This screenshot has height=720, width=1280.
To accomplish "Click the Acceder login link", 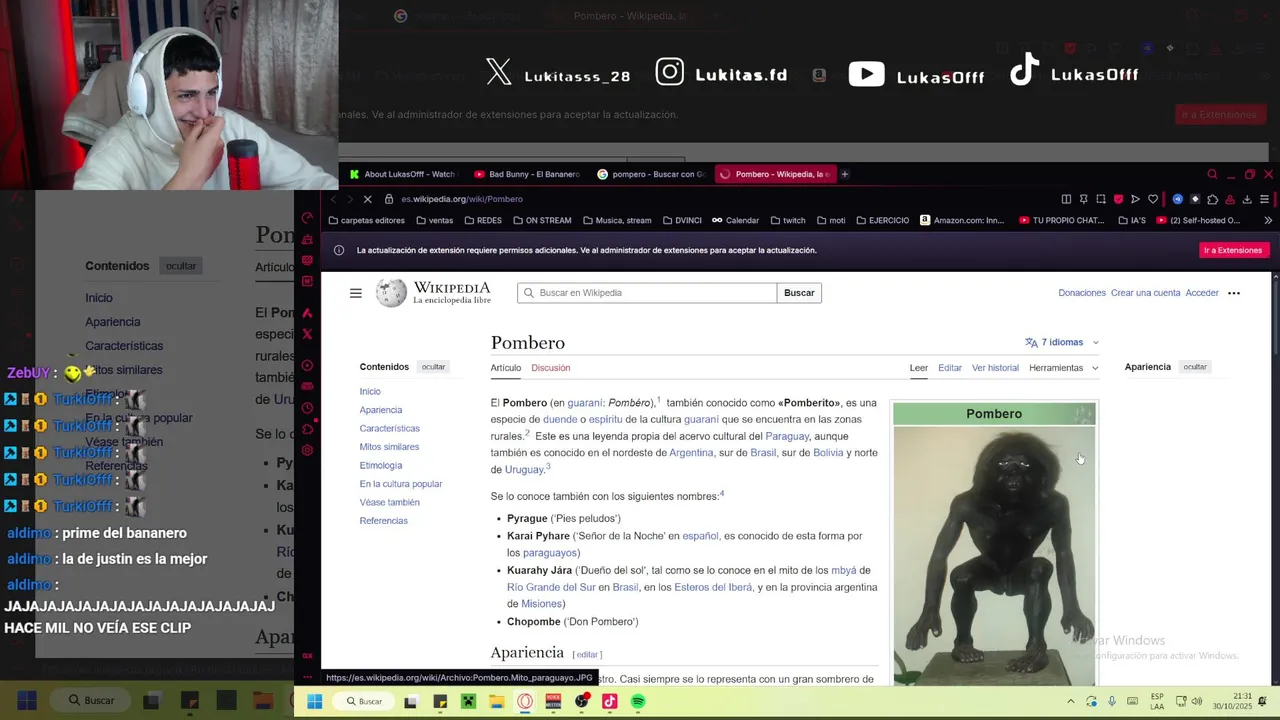I will tap(1202, 293).
